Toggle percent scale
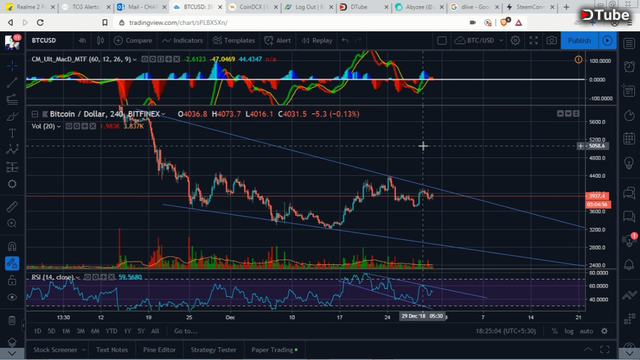The height and width of the screenshot is (360, 640). [554, 331]
